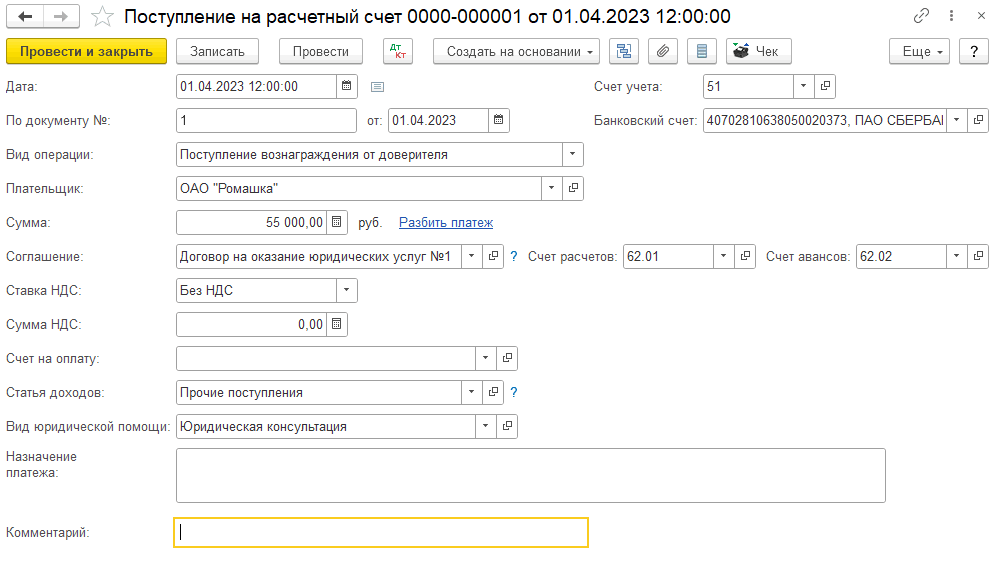
Task: Navigate back with left arrow
Action: 26,17
